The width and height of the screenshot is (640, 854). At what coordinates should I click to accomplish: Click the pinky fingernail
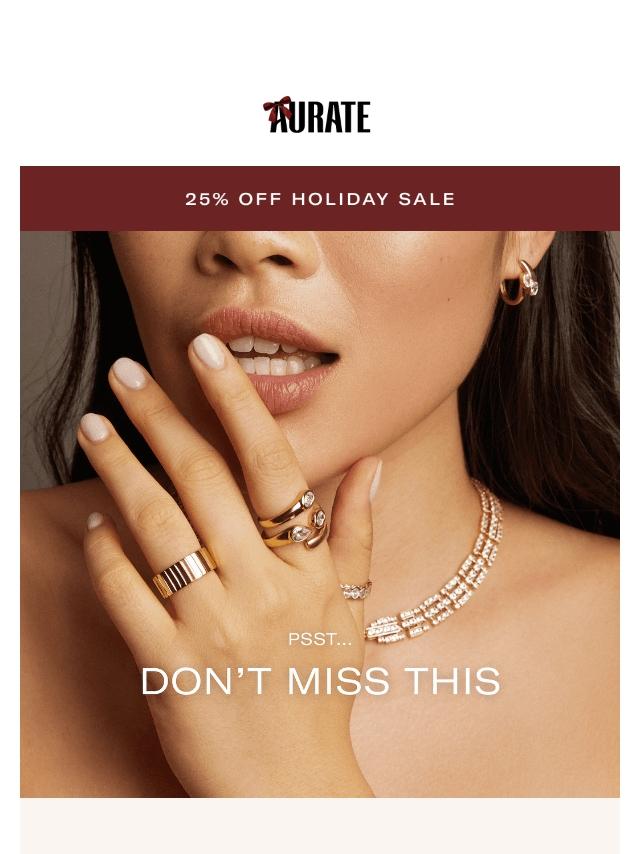pyautogui.click(x=95, y=521)
